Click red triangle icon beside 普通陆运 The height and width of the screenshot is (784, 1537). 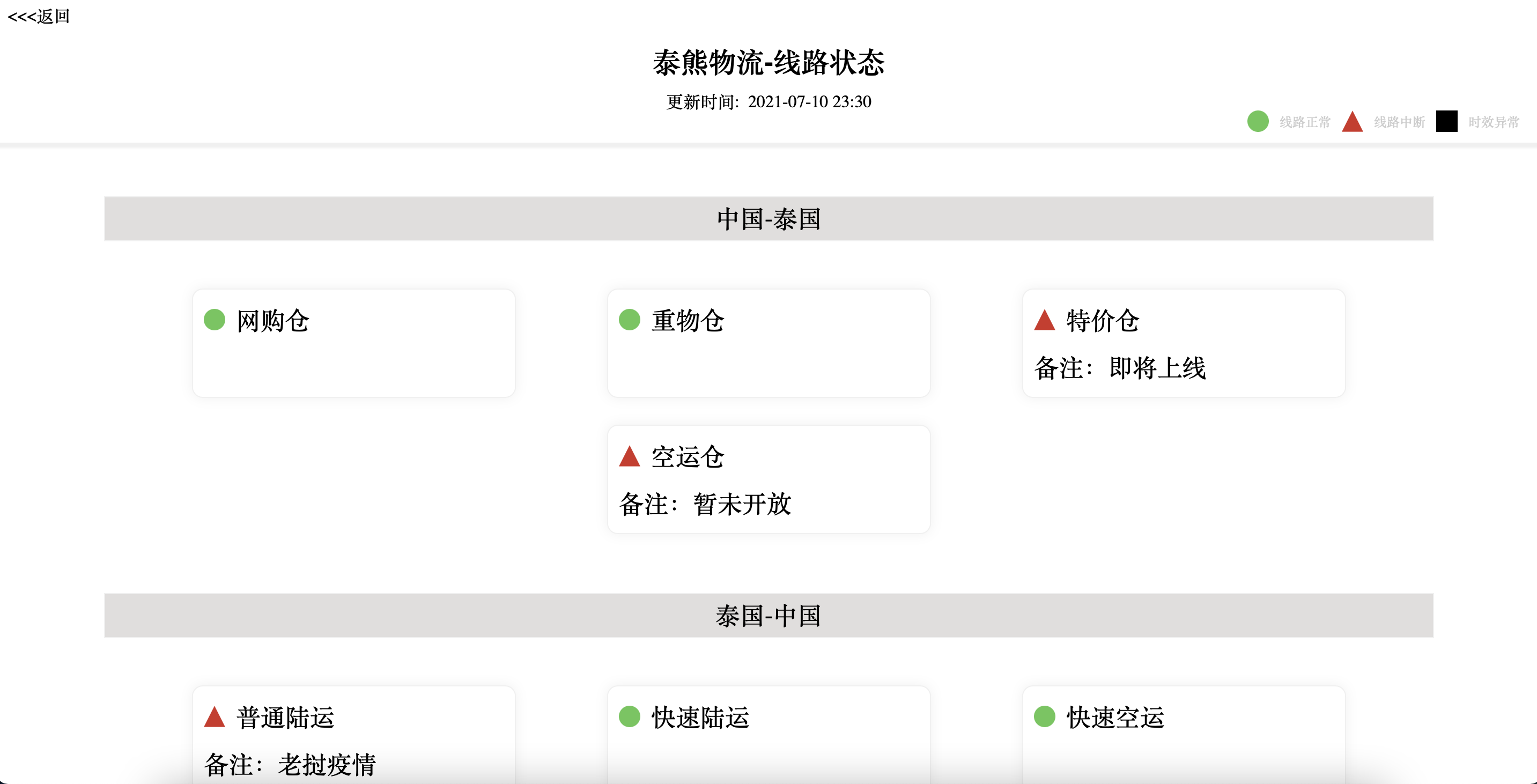(214, 718)
